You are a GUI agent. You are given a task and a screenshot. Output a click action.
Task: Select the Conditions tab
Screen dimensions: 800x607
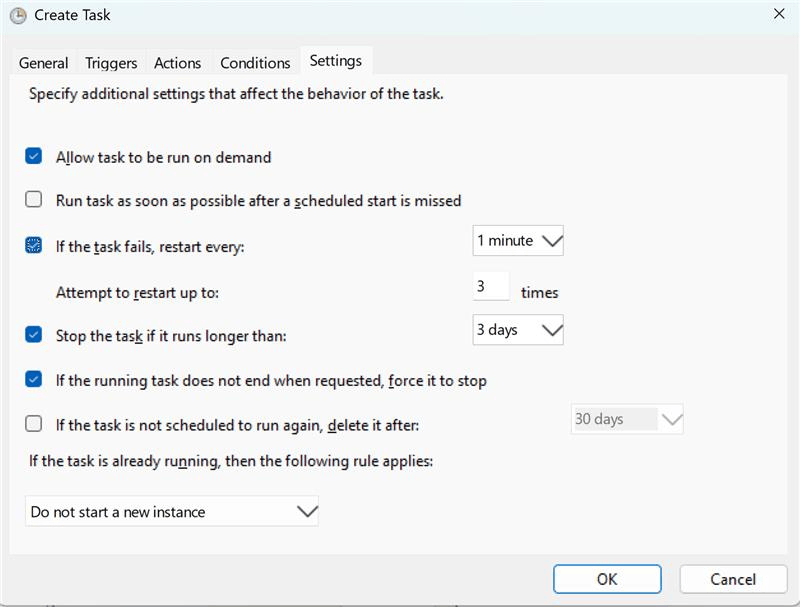click(x=255, y=63)
